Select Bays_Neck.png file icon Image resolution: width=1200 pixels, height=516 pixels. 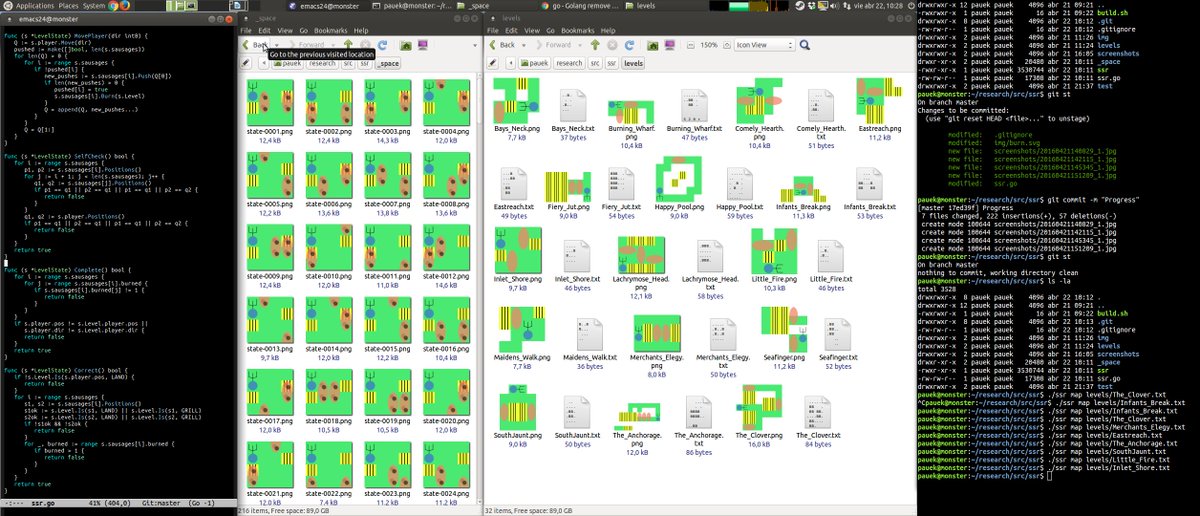point(516,101)
